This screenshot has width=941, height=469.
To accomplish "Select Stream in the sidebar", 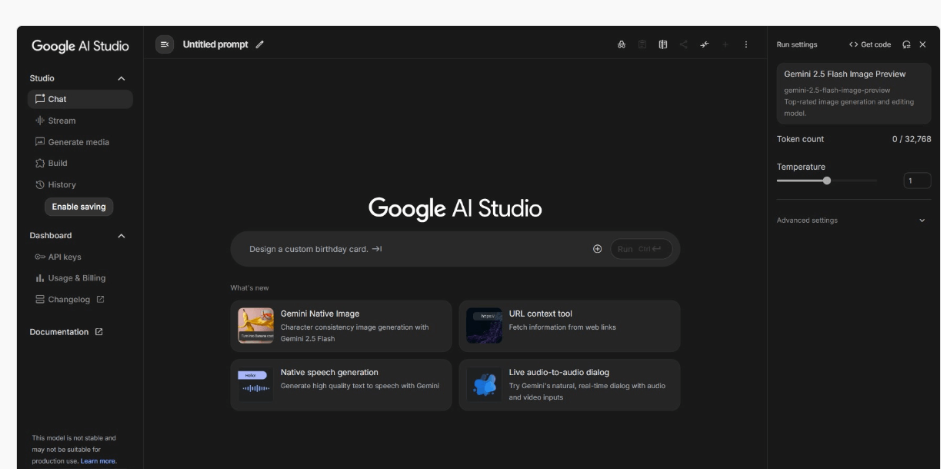I will coord(61,121).
